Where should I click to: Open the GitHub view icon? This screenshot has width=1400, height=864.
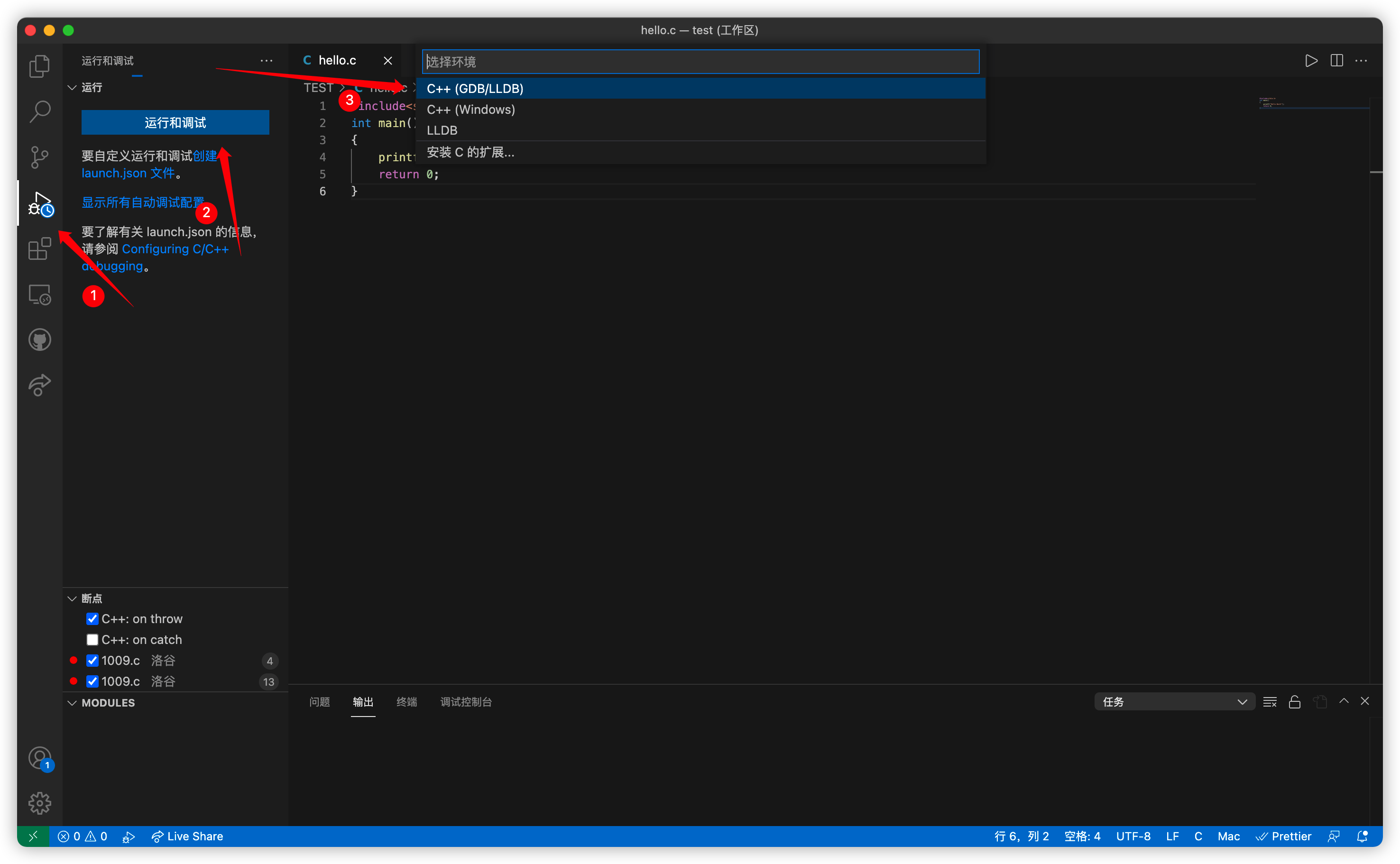point(39,340)
